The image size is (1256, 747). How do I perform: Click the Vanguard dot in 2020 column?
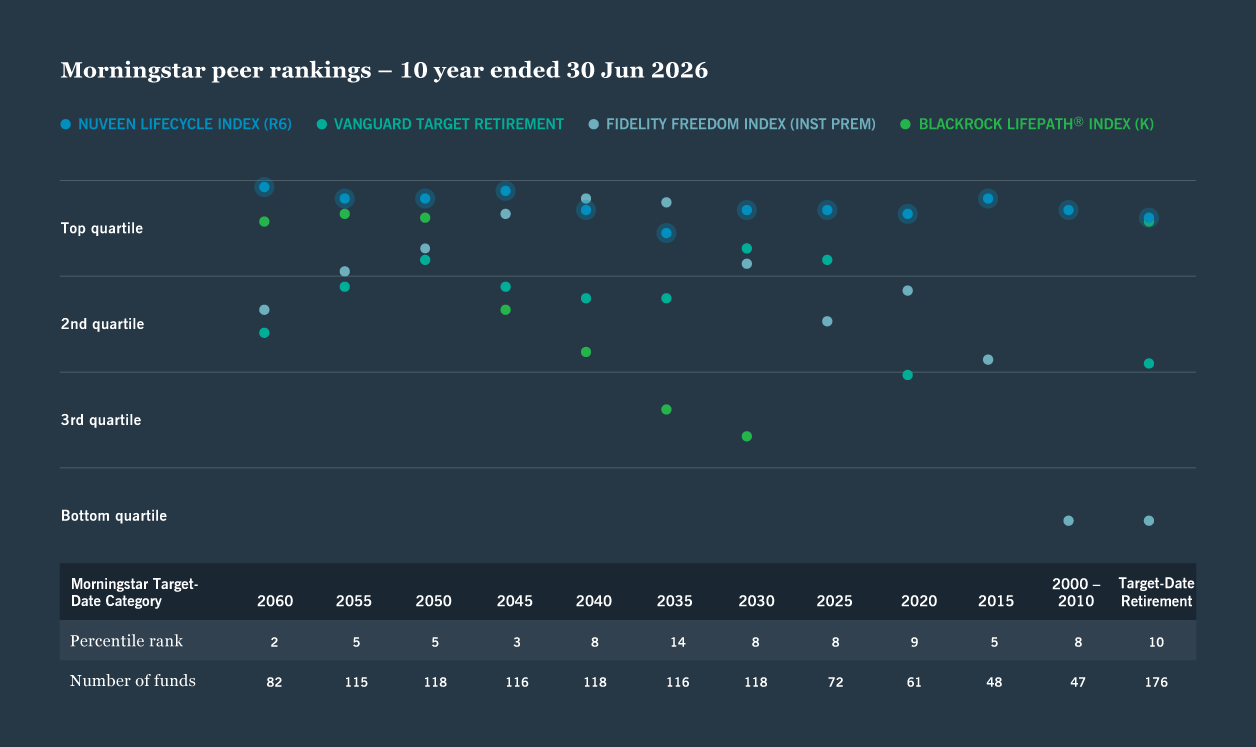[x=908, y=375]
